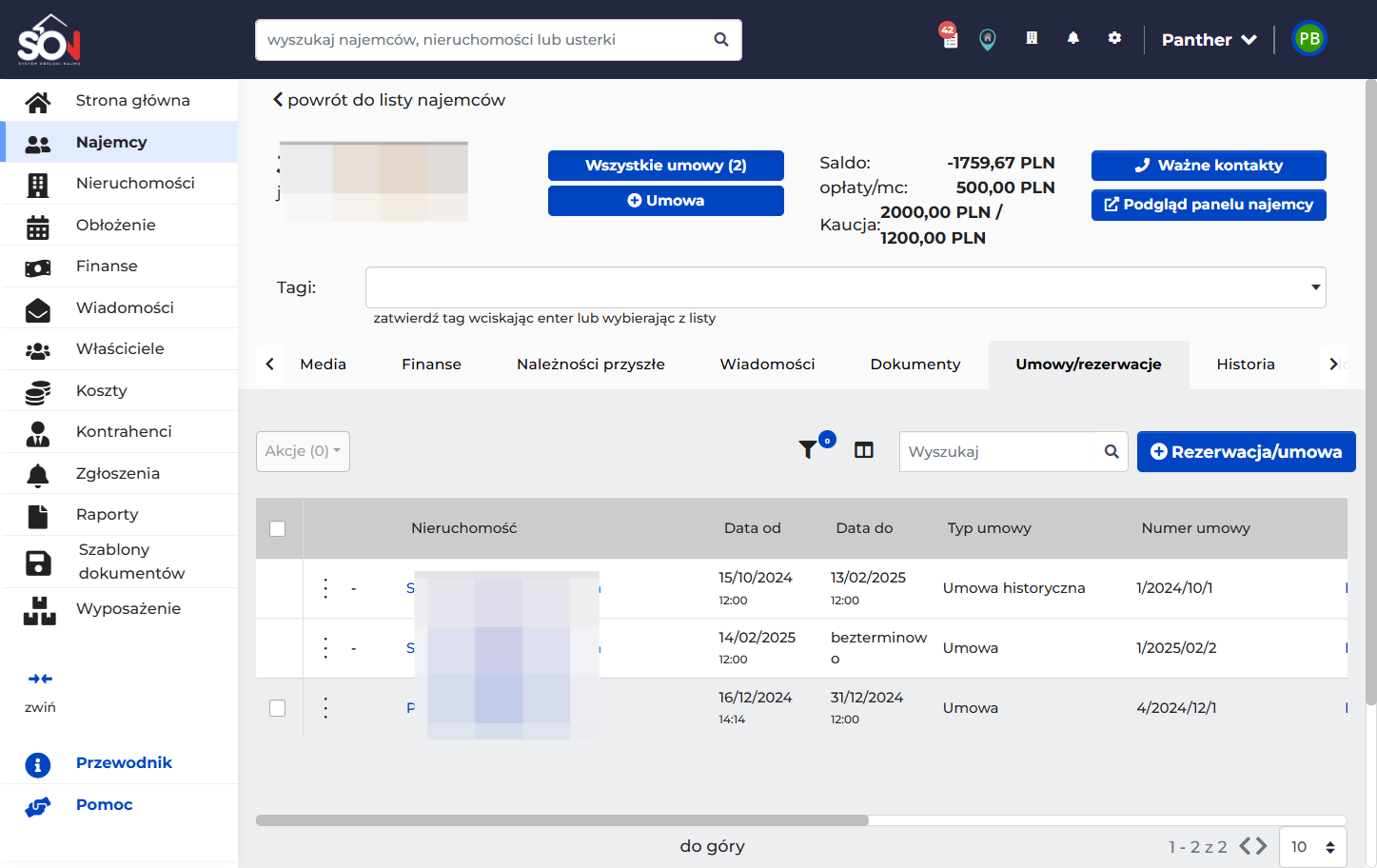Click Podgląd panelu najemcy button
Image resolution: width=1377 pixels, height=868 pixels.
[x=1209, y=205]
